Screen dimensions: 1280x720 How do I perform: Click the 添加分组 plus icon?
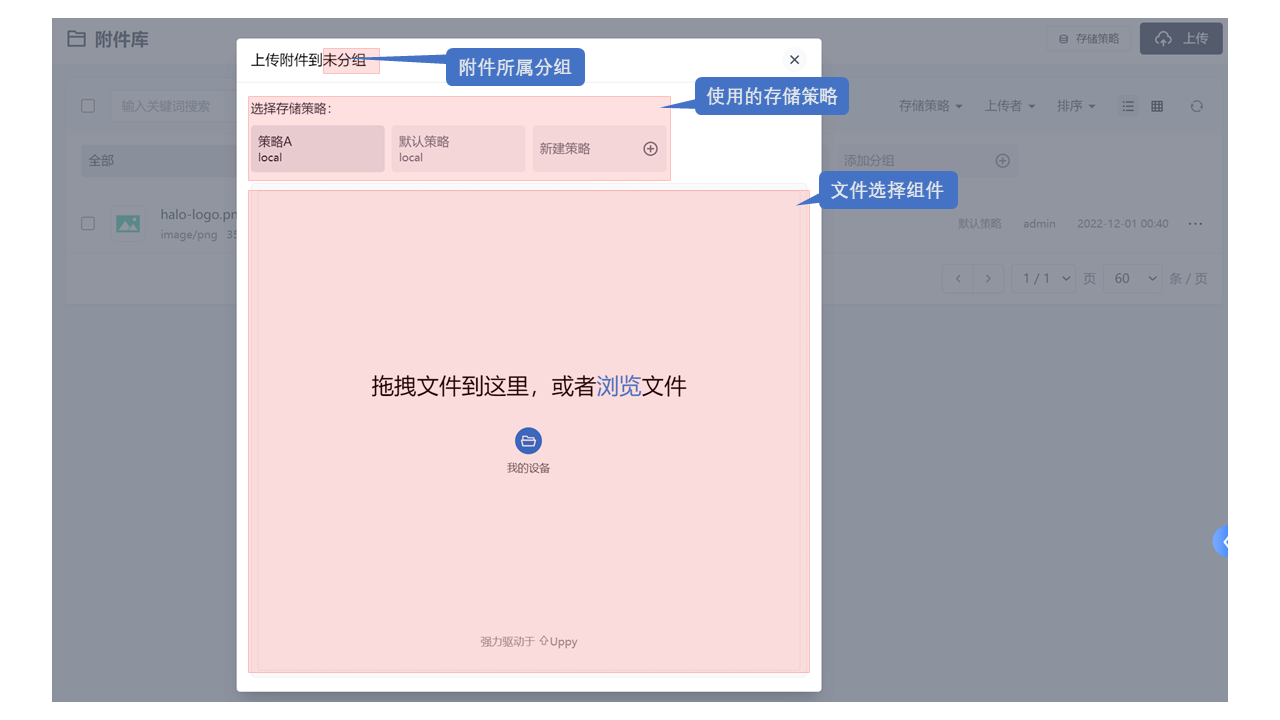point(1003,160)
